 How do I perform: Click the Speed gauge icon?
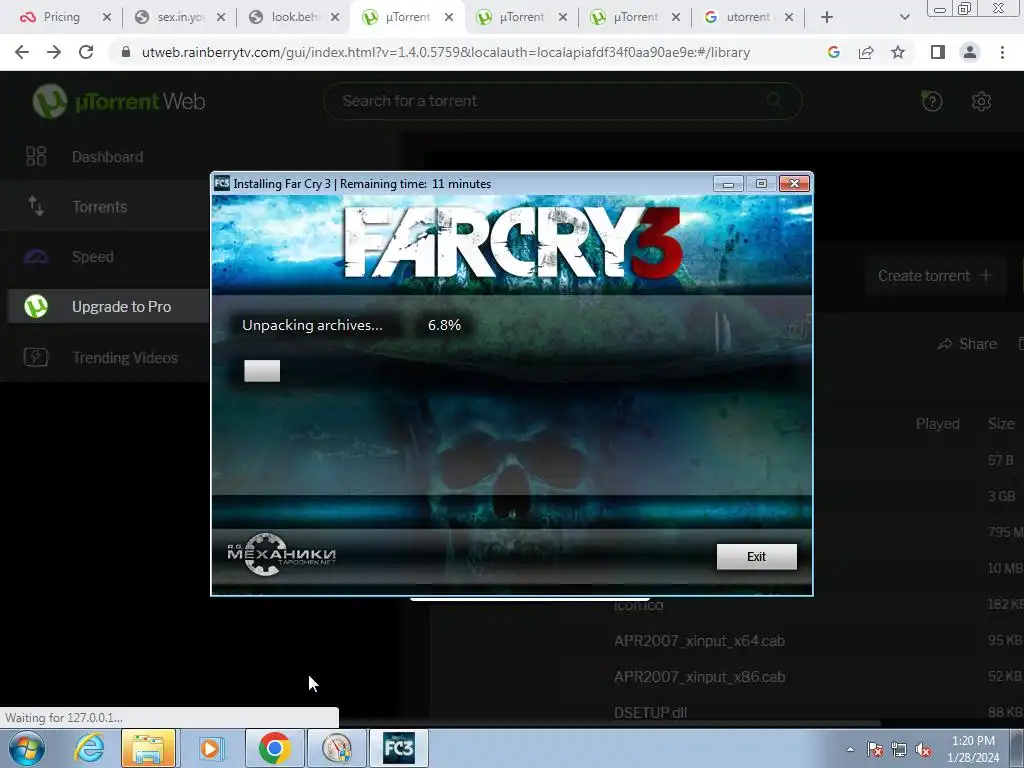coord(36,257)
